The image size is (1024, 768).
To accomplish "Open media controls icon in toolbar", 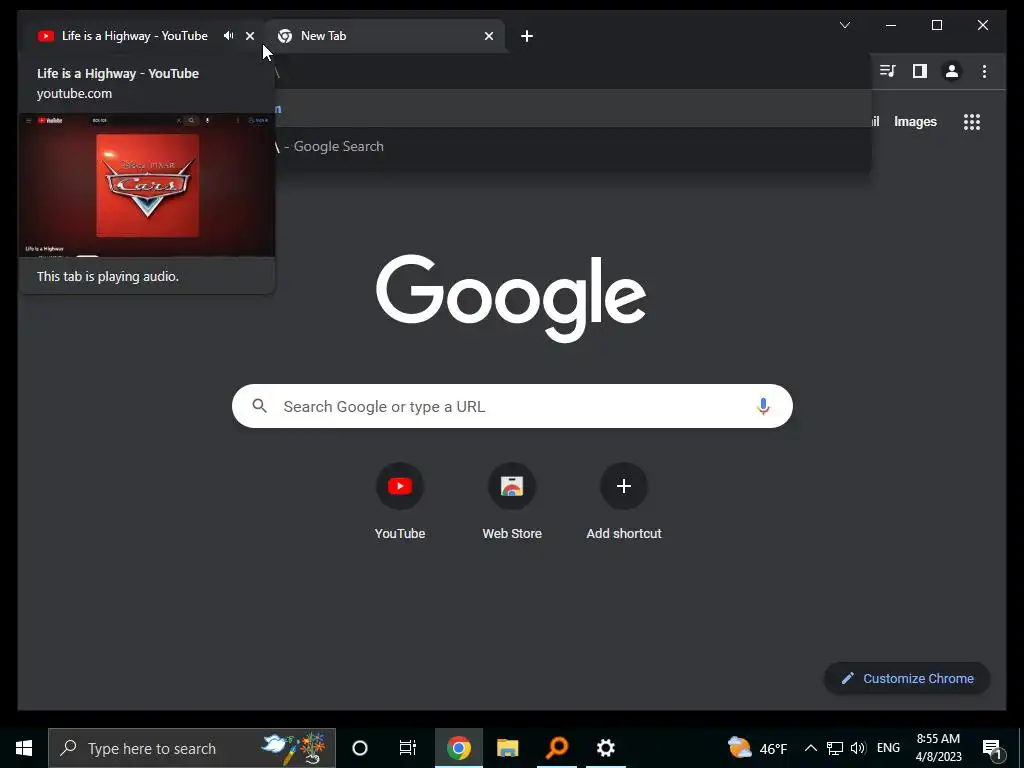I will [x=888, y=71].
